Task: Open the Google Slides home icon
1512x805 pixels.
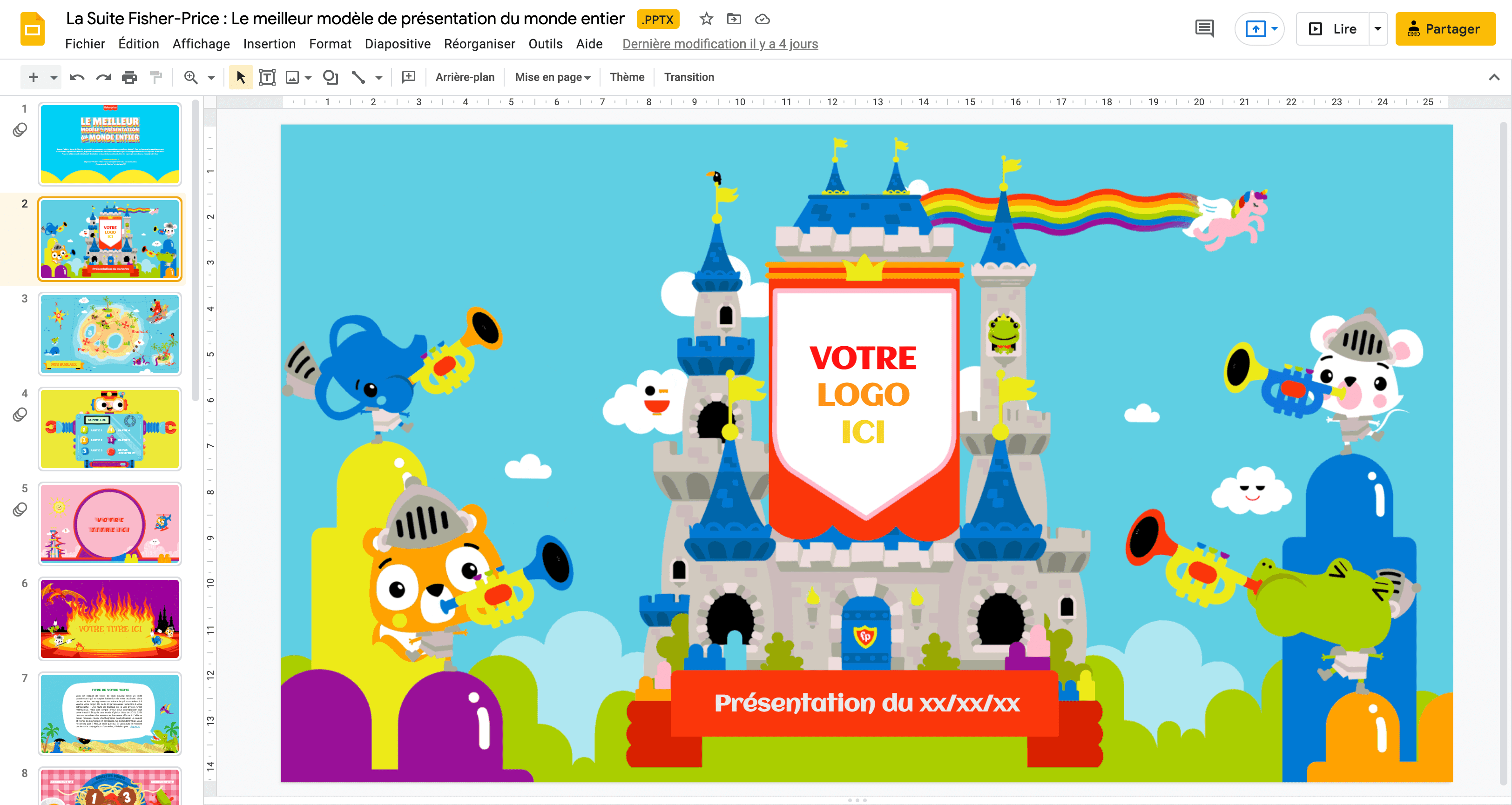Action: (33, 29)
